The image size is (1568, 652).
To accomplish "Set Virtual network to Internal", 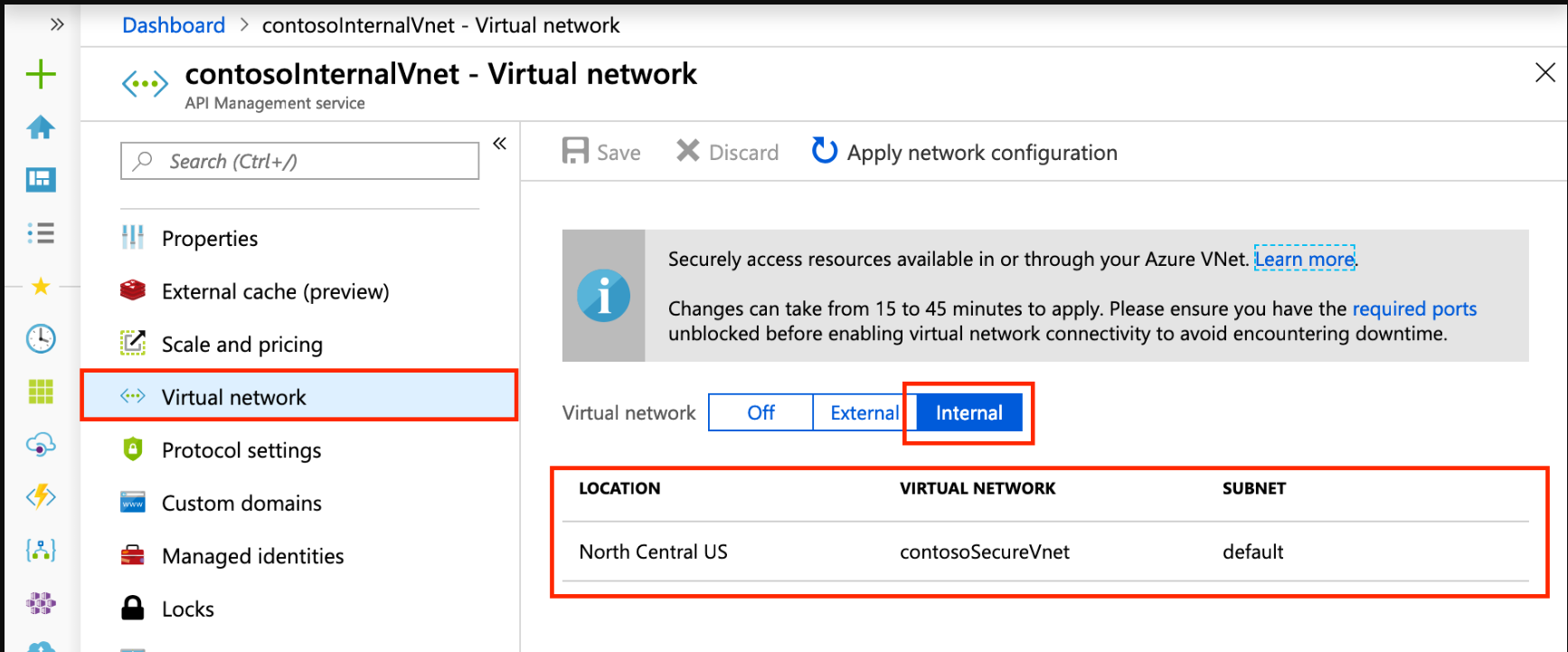I will pyautogui.click(x=969, y=412).
